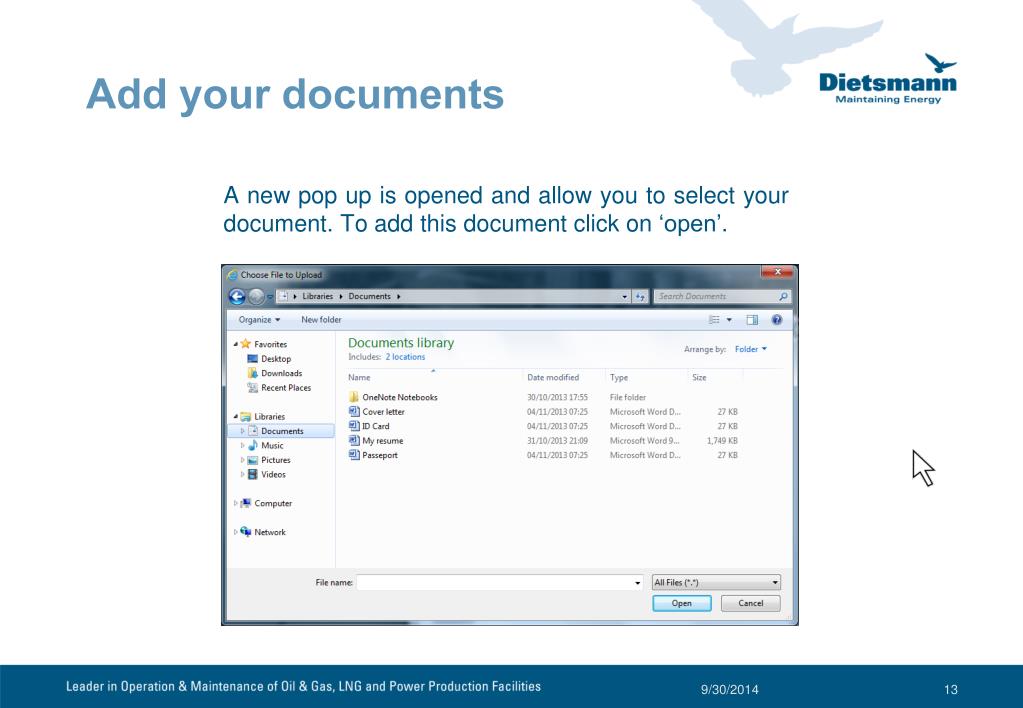Click the Computer icon in sidebar

click(245, 503)
